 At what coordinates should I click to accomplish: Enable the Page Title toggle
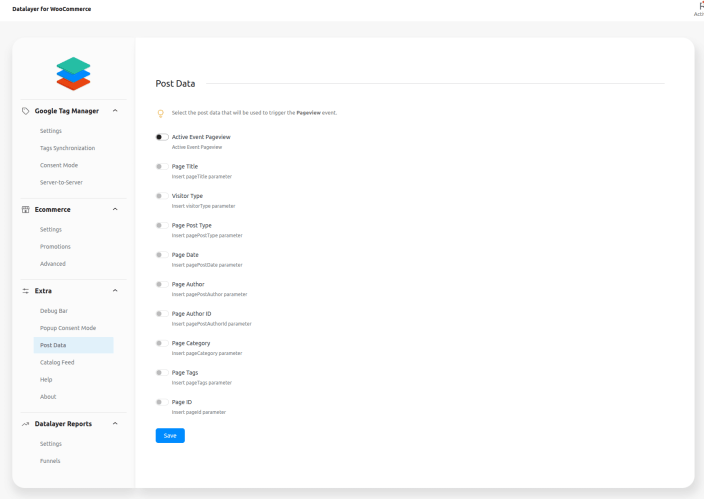click(x=162, y=166)
